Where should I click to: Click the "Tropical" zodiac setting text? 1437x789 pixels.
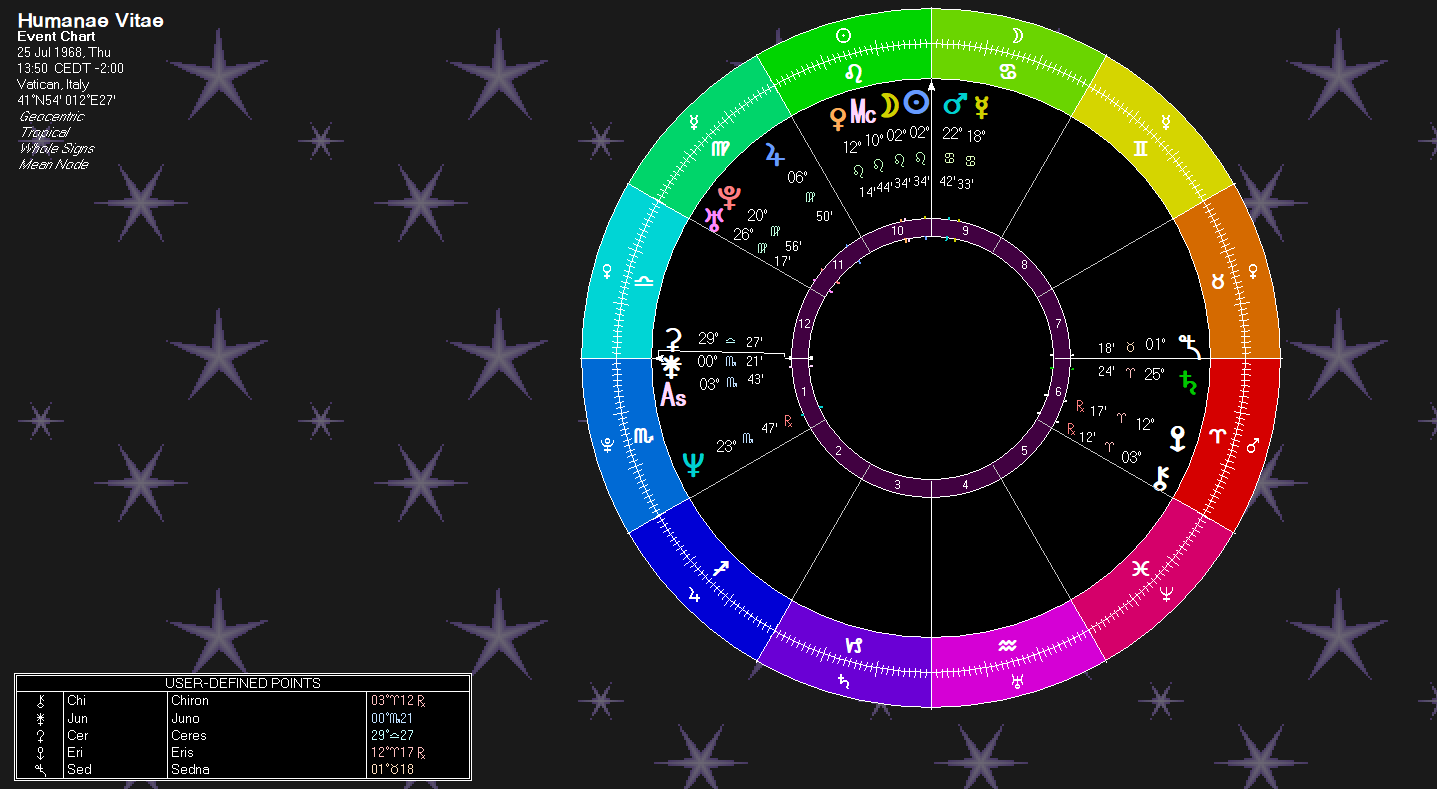(x=45, y=133)
